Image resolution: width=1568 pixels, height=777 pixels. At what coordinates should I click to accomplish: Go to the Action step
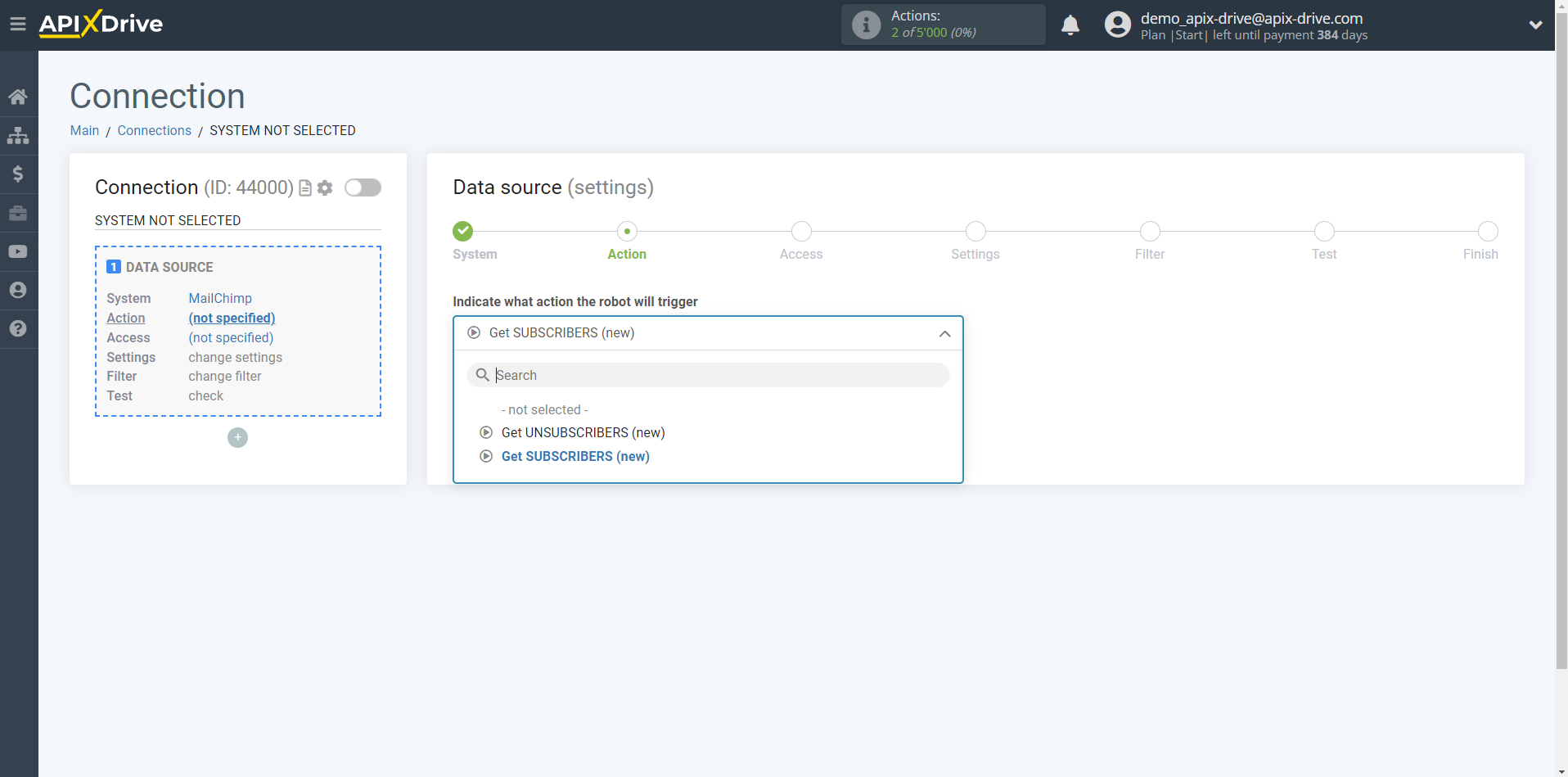pyautogui.click(x=627, y=231)
